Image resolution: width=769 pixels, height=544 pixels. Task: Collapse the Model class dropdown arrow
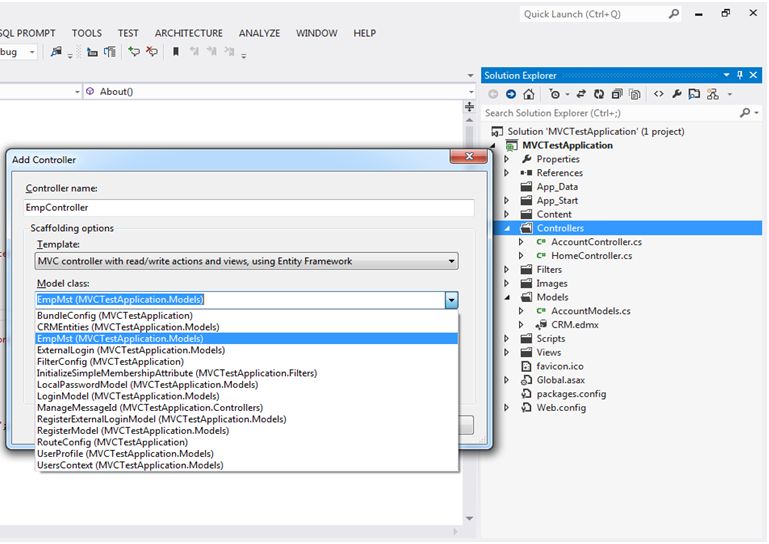pyautogui.click(x=451, y=300)
